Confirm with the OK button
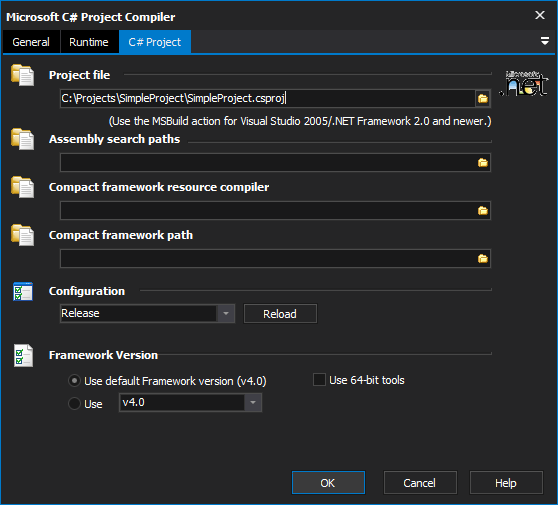The image size is (558, 505). (328, 483)
